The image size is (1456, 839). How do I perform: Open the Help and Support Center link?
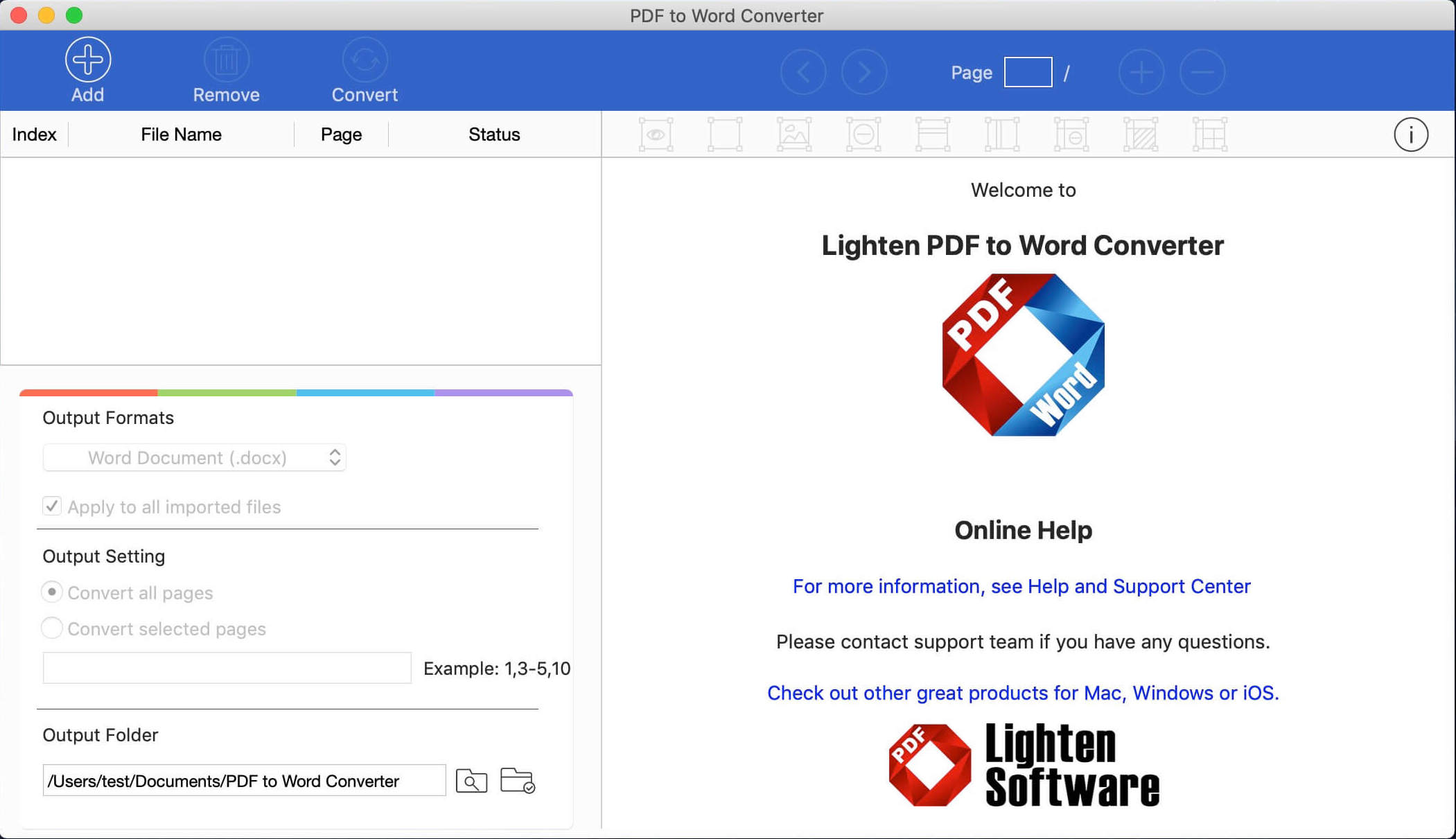1021,586
